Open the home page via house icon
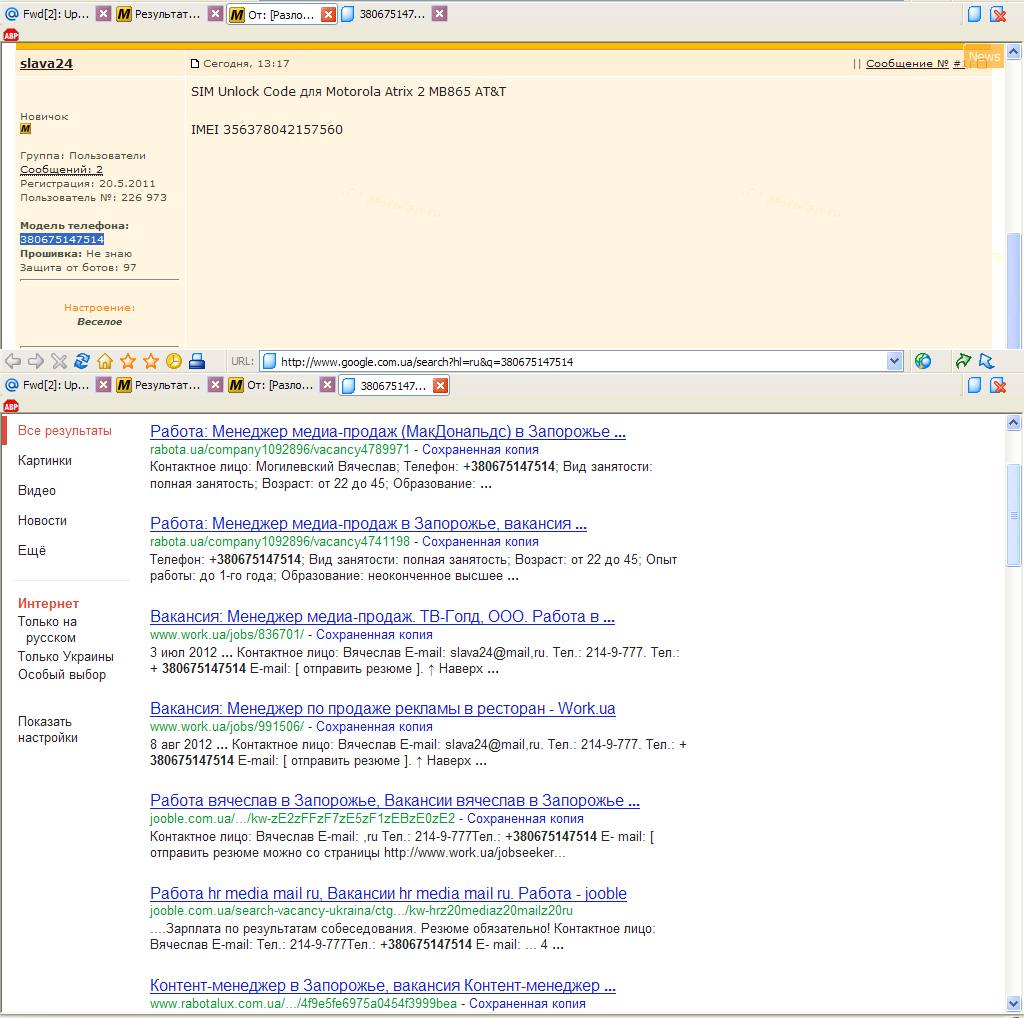Image resolution: width=1024 pixels, height=1018 pixels. [104, 361]
